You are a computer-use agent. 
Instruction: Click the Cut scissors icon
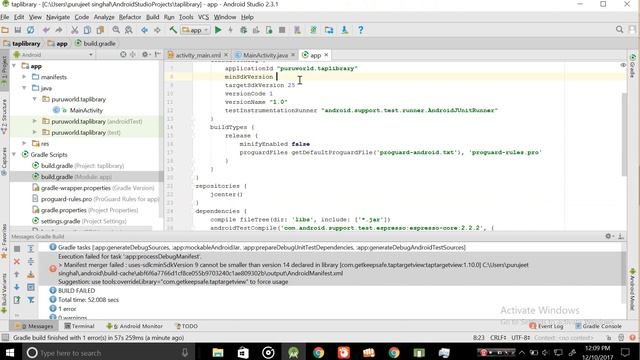point(74,30)
